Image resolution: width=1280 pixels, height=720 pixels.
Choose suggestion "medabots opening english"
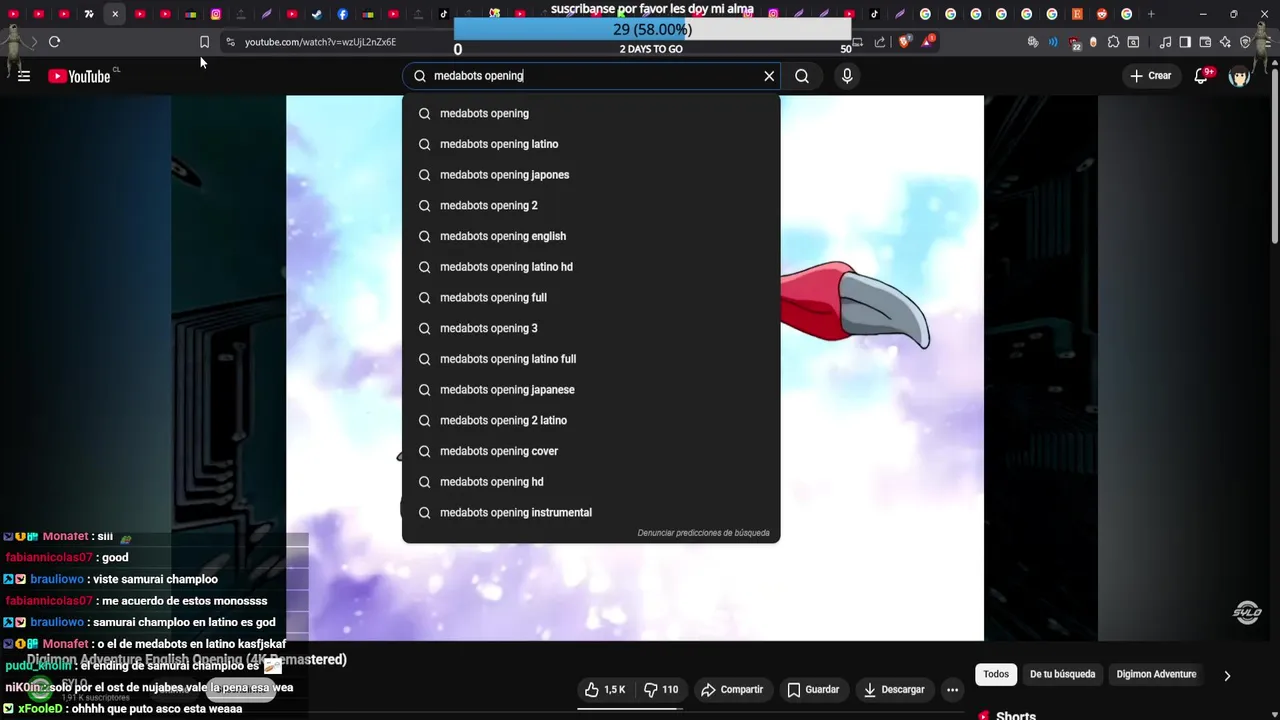point(591,236)
